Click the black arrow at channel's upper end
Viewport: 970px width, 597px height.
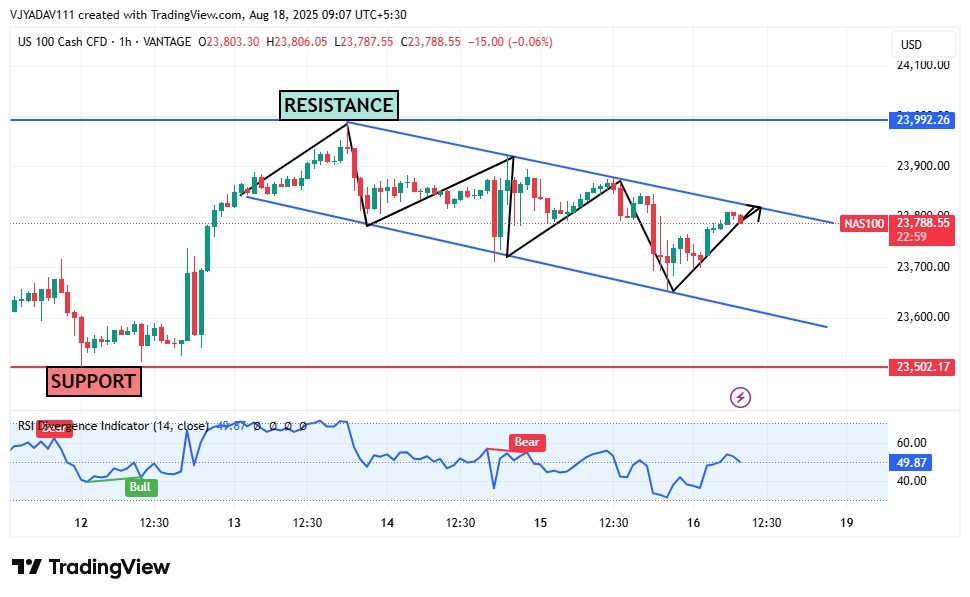(x=753, y=210)
